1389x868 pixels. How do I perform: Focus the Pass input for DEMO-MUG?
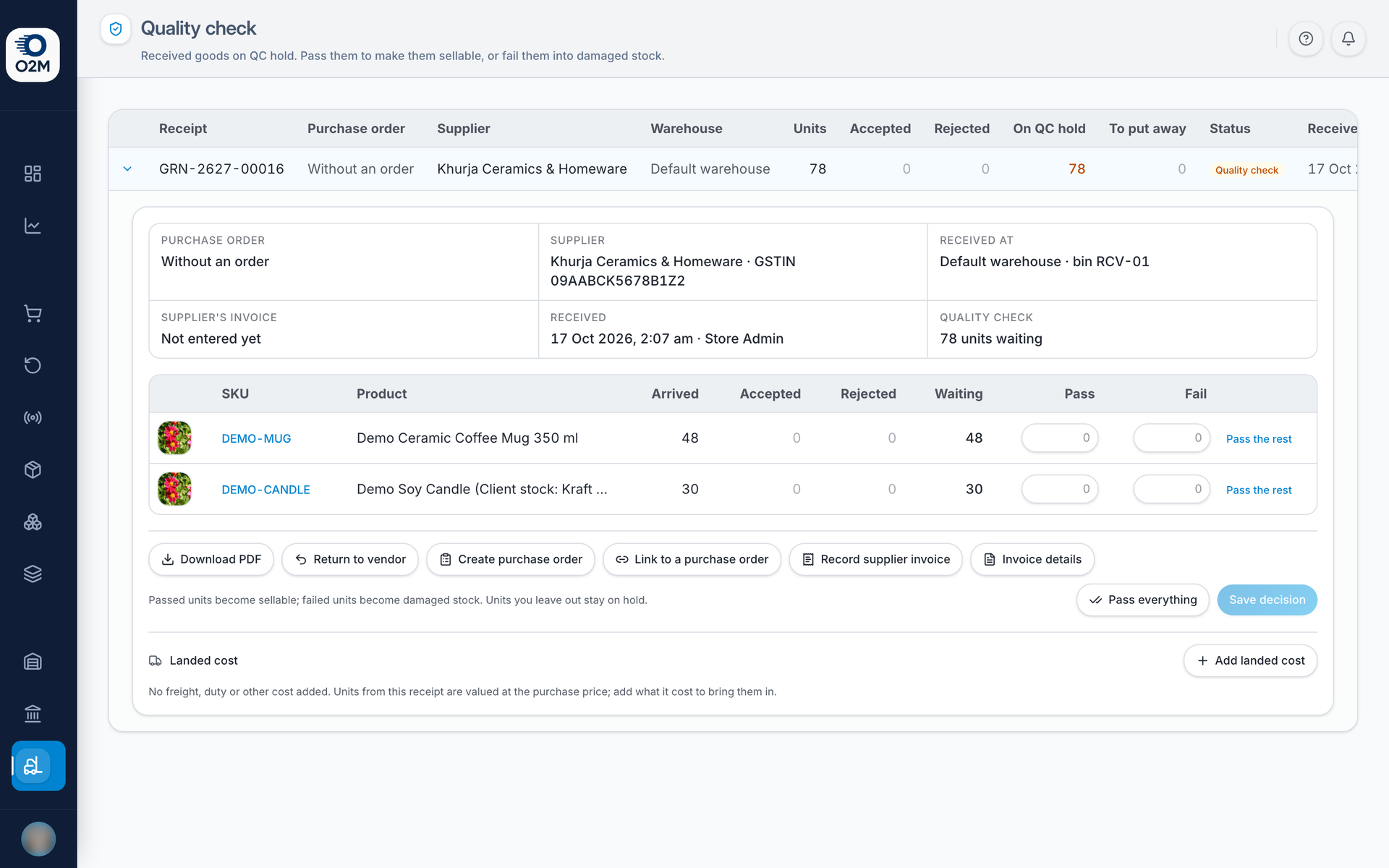[x=1060, y=438]
